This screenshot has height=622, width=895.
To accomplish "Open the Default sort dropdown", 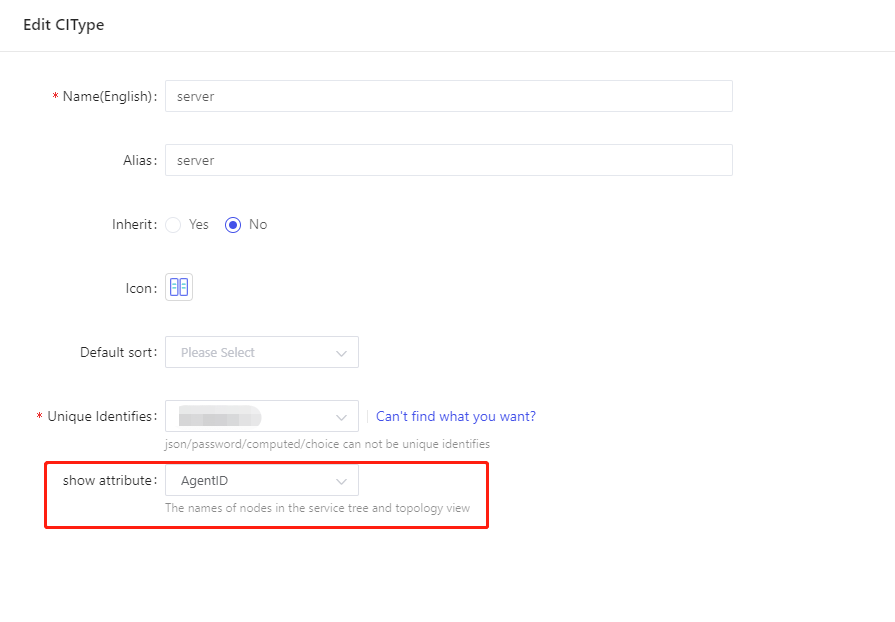I will pyautogui.click(x=262, y=352).
